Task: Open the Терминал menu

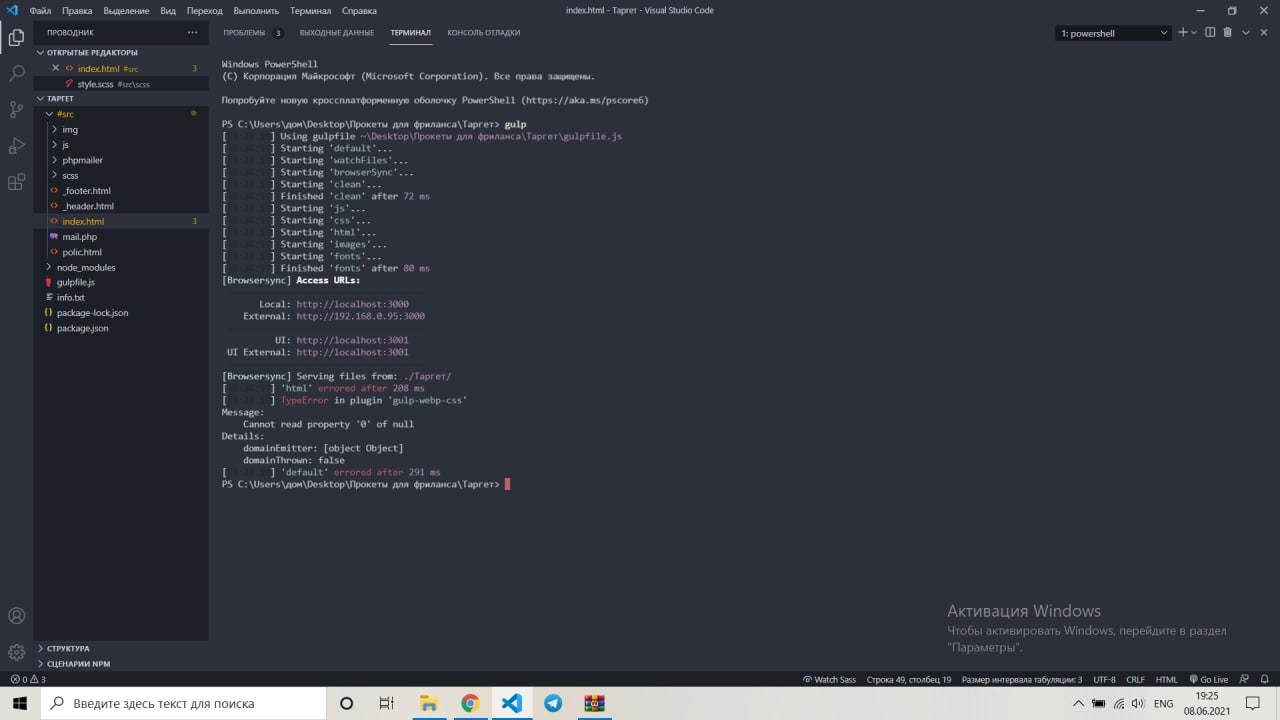Action: click(x=311, y=10)
